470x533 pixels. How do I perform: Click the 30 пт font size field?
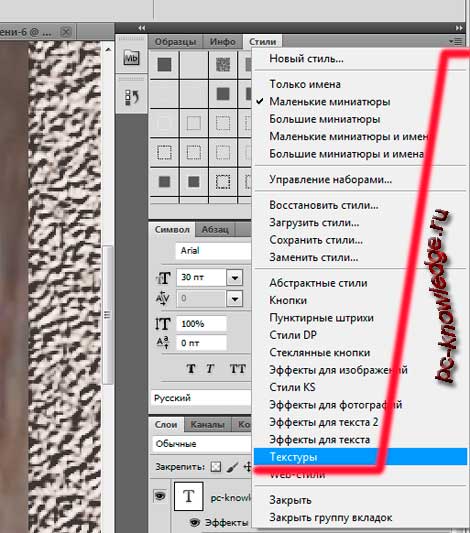point(201,277)
